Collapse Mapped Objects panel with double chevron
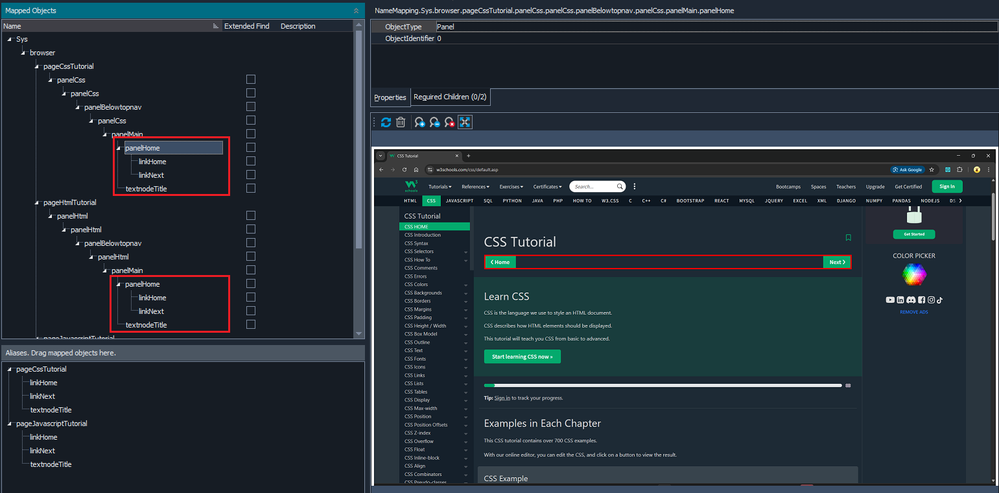The height and width of the screenshot is (493, 999). 356,10
